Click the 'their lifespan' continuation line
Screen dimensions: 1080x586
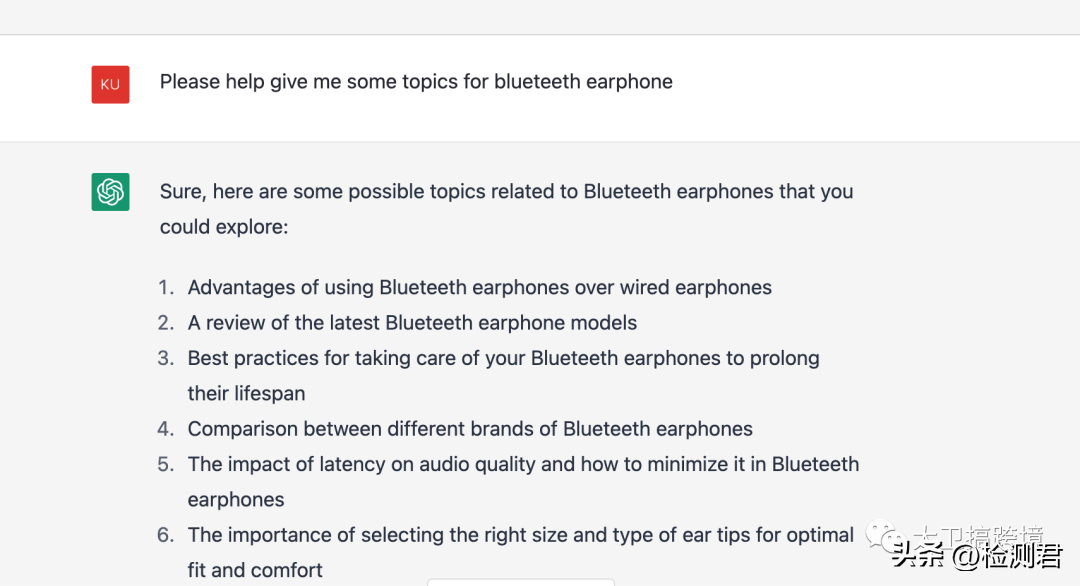(246, 393)
